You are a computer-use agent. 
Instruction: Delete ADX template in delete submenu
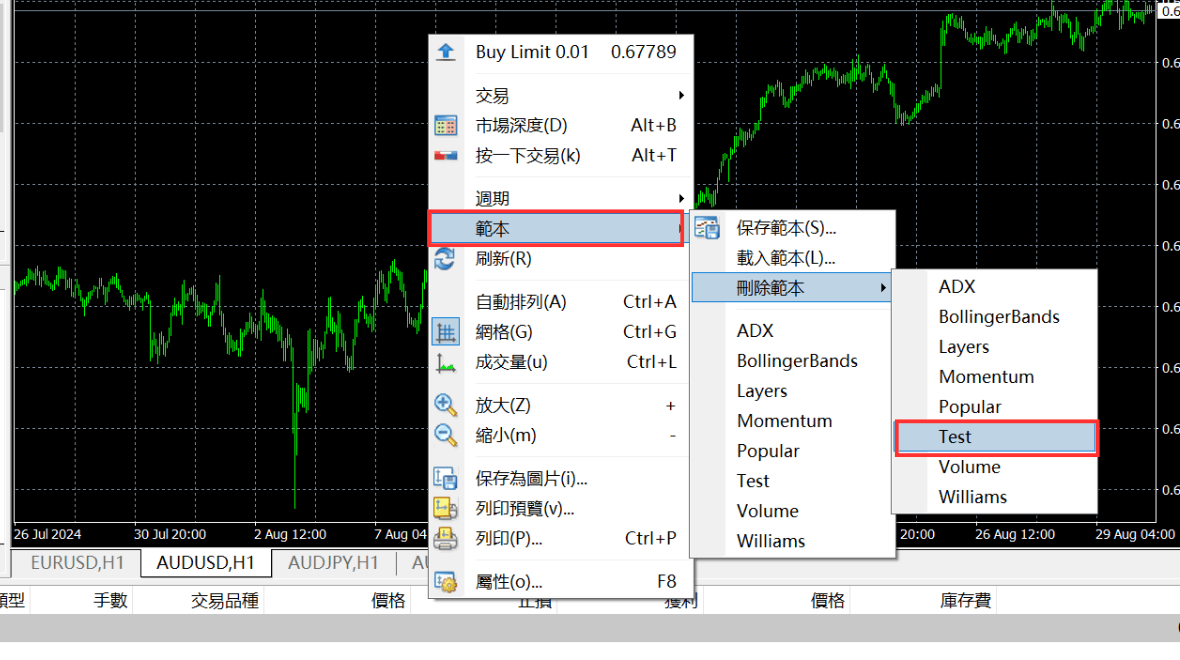[x=995, y=287]
